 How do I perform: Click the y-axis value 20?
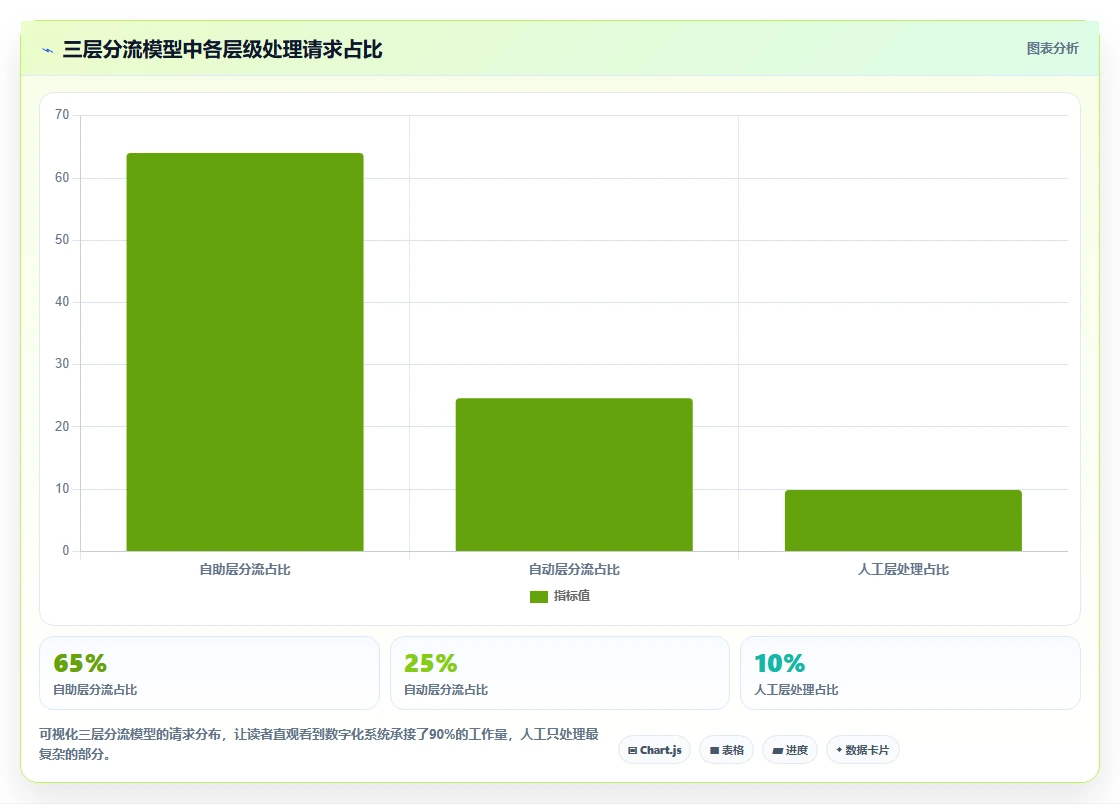(62, 427)
